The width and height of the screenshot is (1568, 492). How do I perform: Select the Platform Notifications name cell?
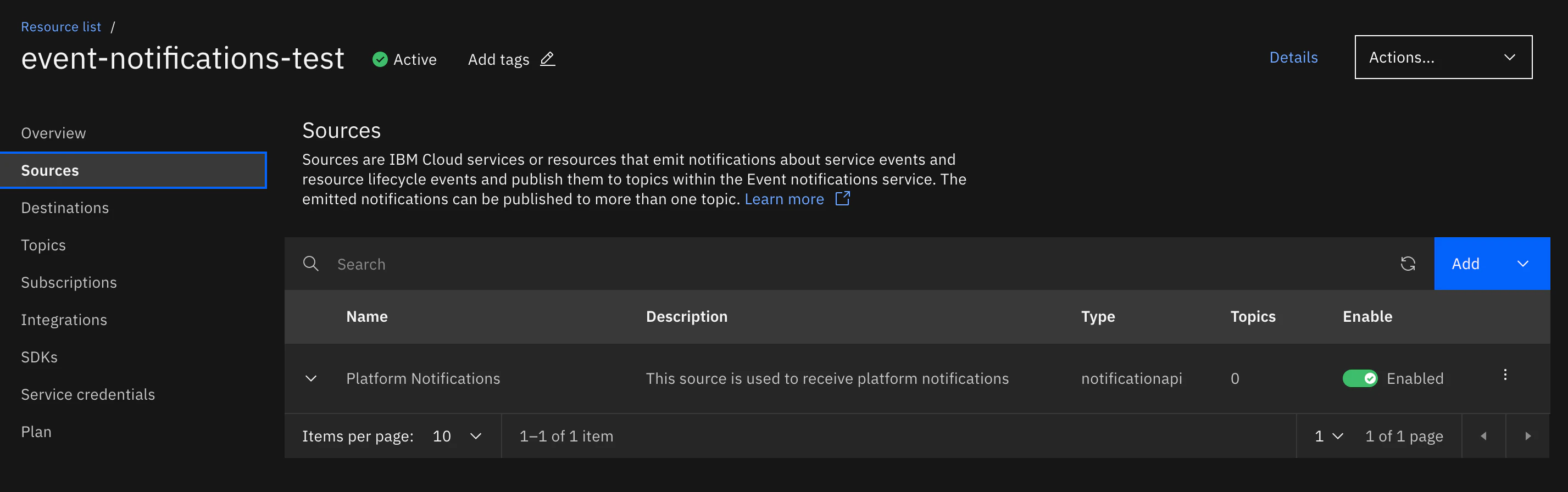tap(423, 379)
